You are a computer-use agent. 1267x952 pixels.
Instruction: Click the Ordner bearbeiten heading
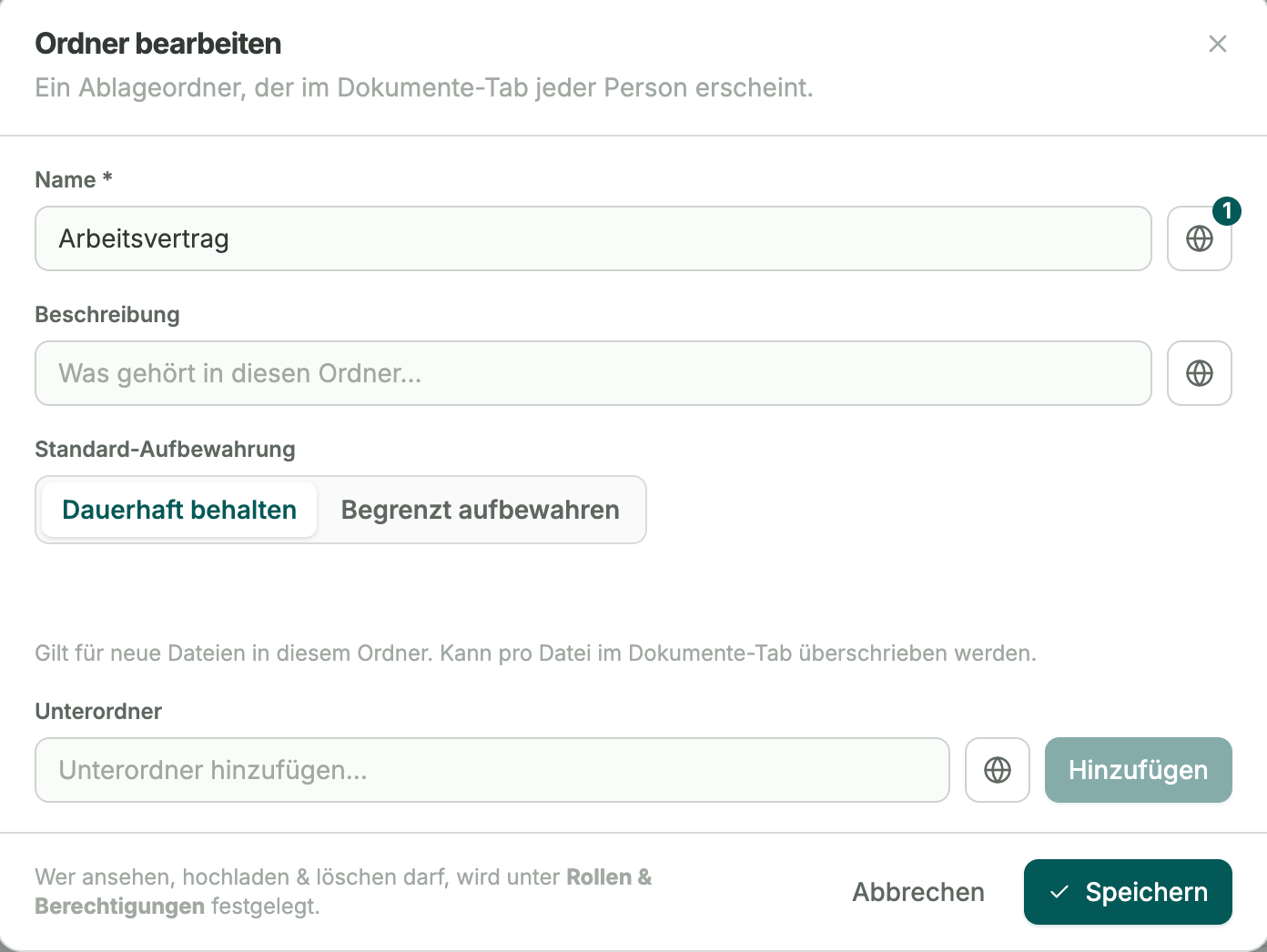tap(157, 44)
